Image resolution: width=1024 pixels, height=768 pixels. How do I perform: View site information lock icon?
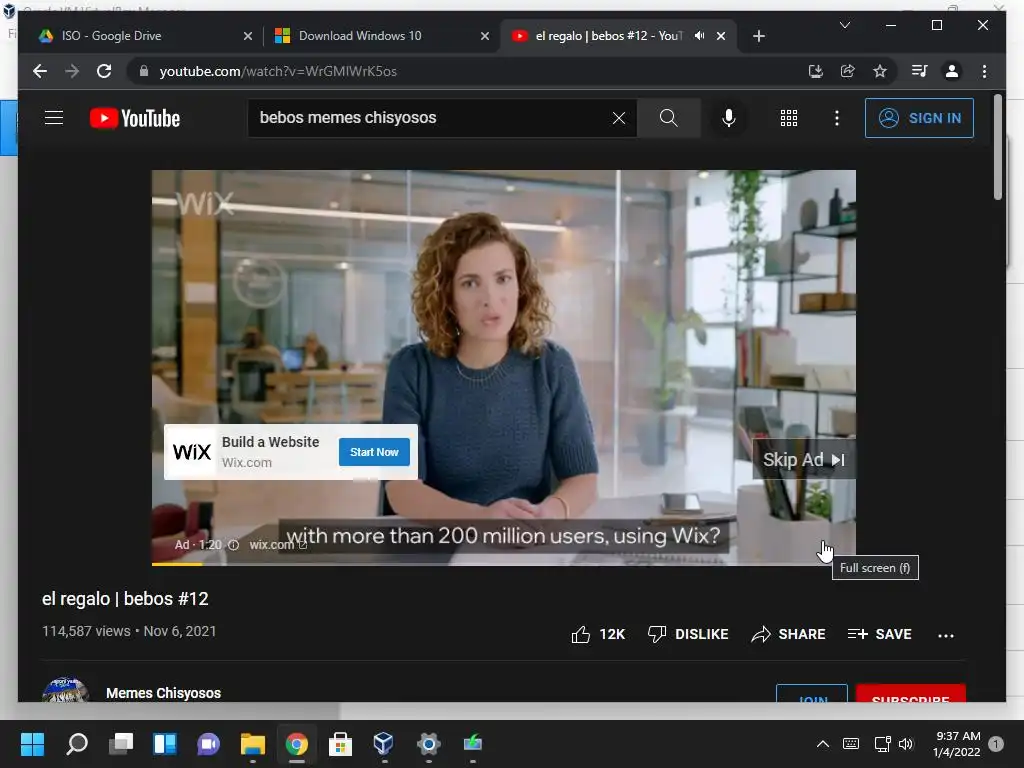pyautogui.click(x=144, y=71)
